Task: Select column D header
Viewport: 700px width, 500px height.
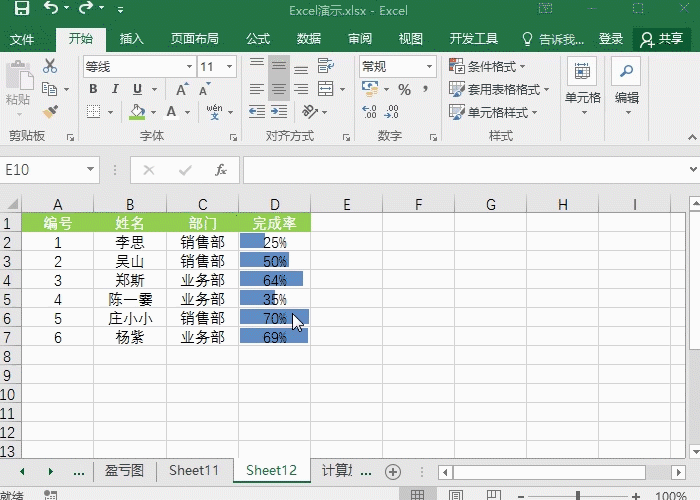Action: coord(275,204)
